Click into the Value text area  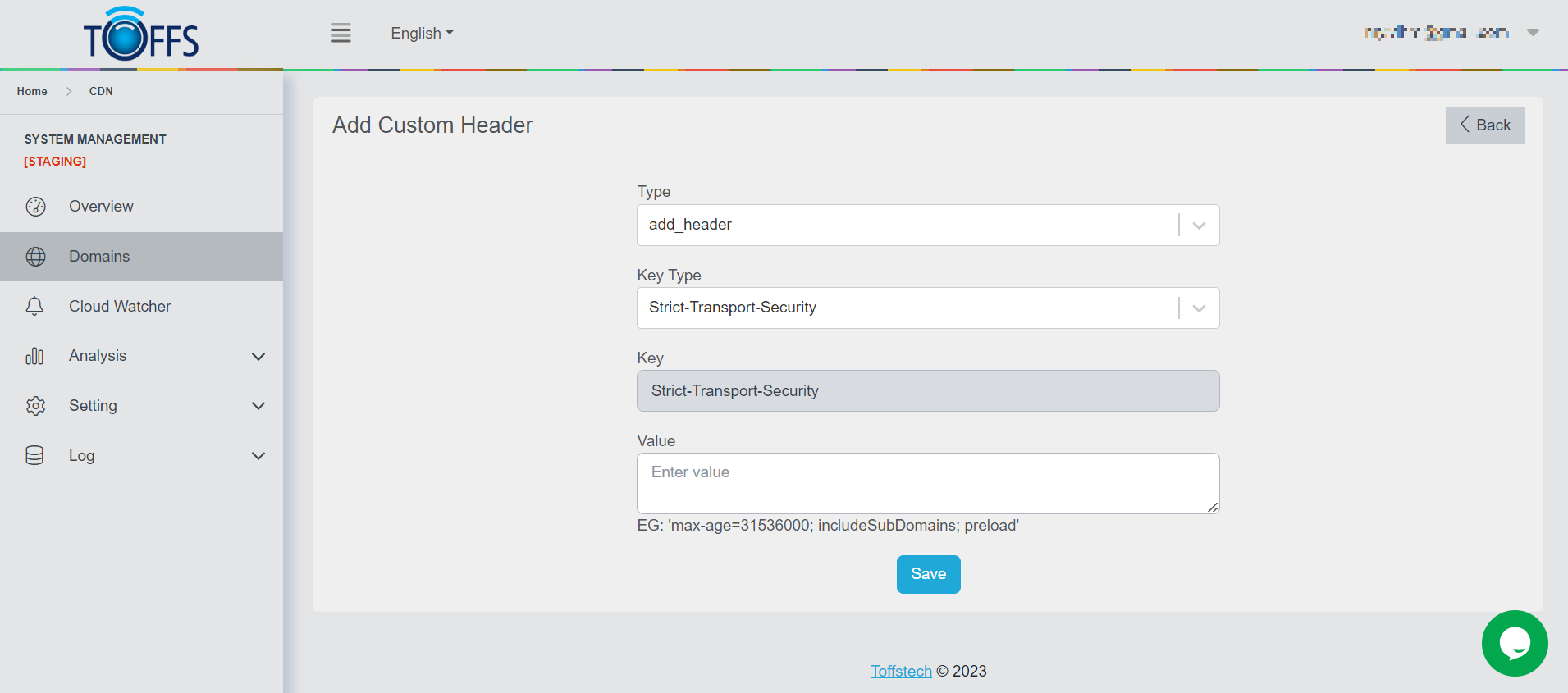tap(927, 483)
